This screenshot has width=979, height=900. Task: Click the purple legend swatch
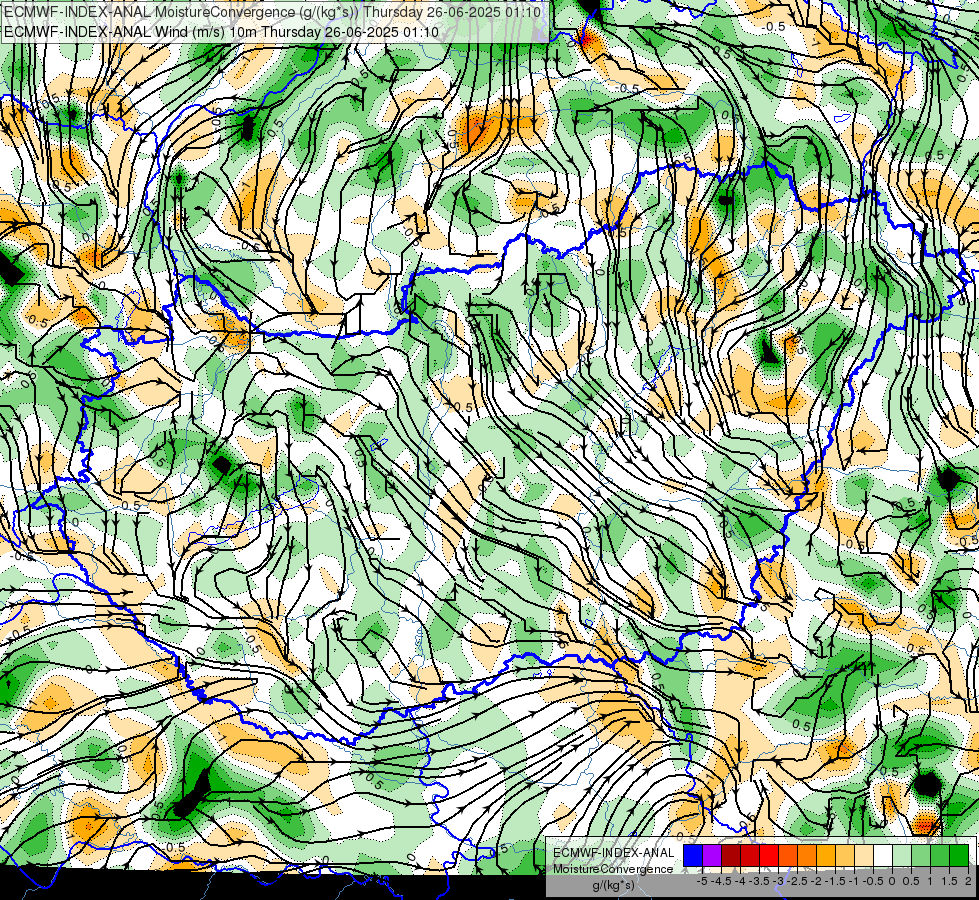coord(712,856)
